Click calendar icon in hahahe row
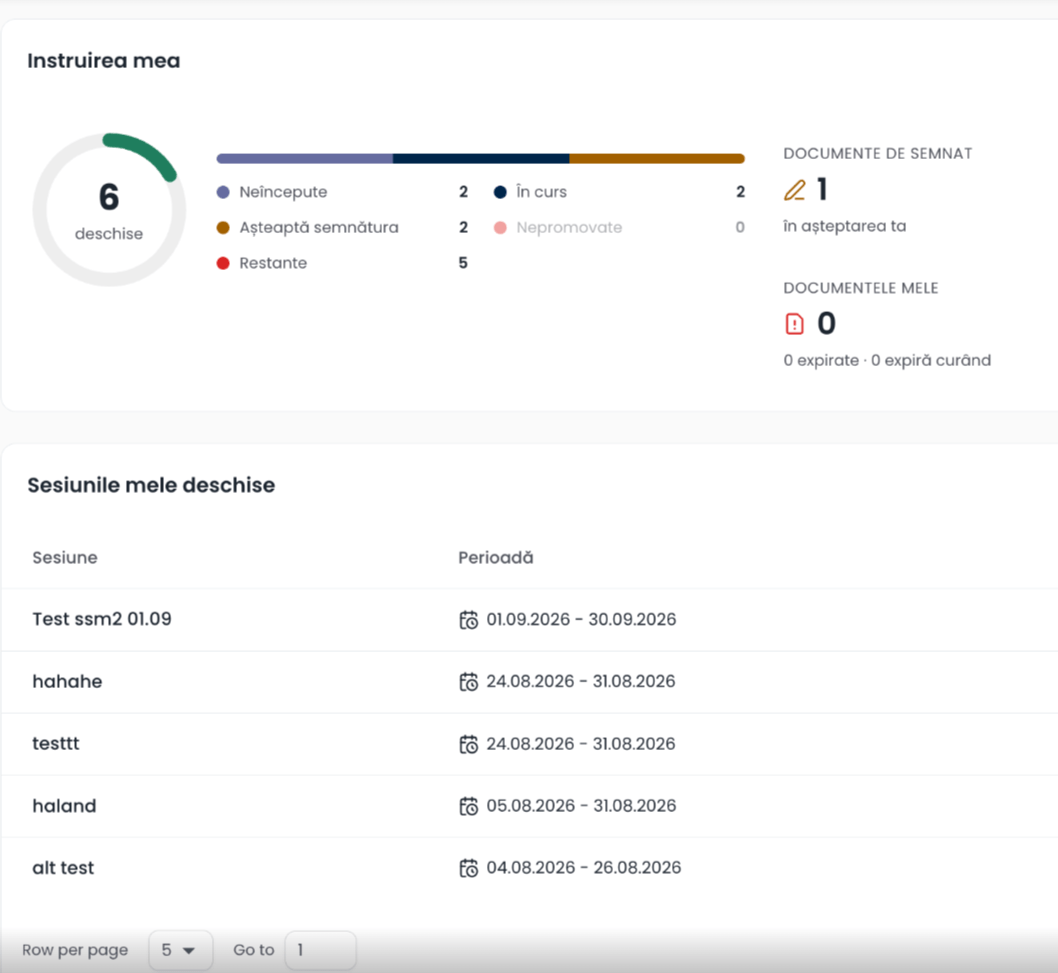This screenshot has height=973, width=1058. pos(468,682)
